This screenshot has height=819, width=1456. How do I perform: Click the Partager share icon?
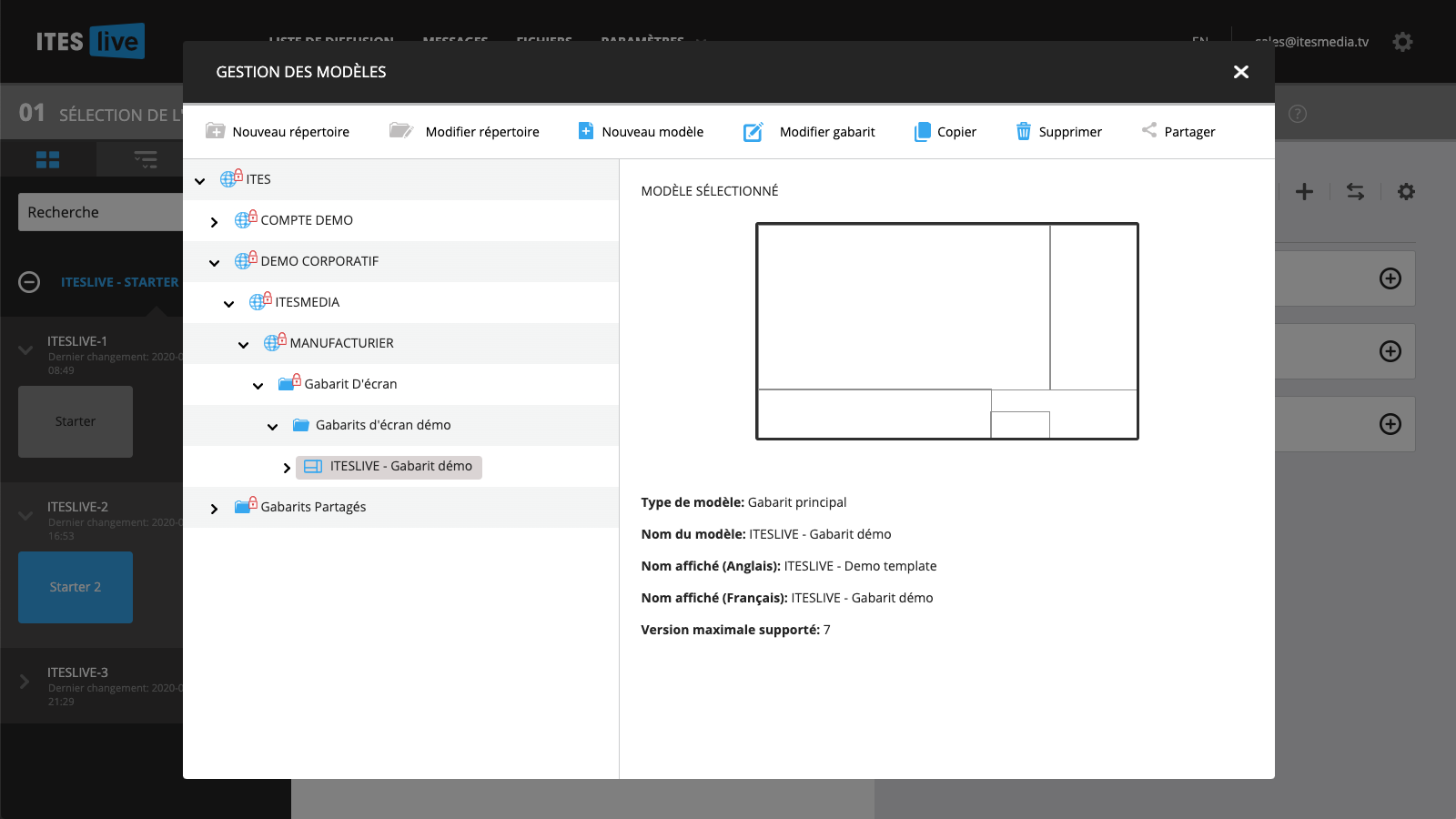1149,130
